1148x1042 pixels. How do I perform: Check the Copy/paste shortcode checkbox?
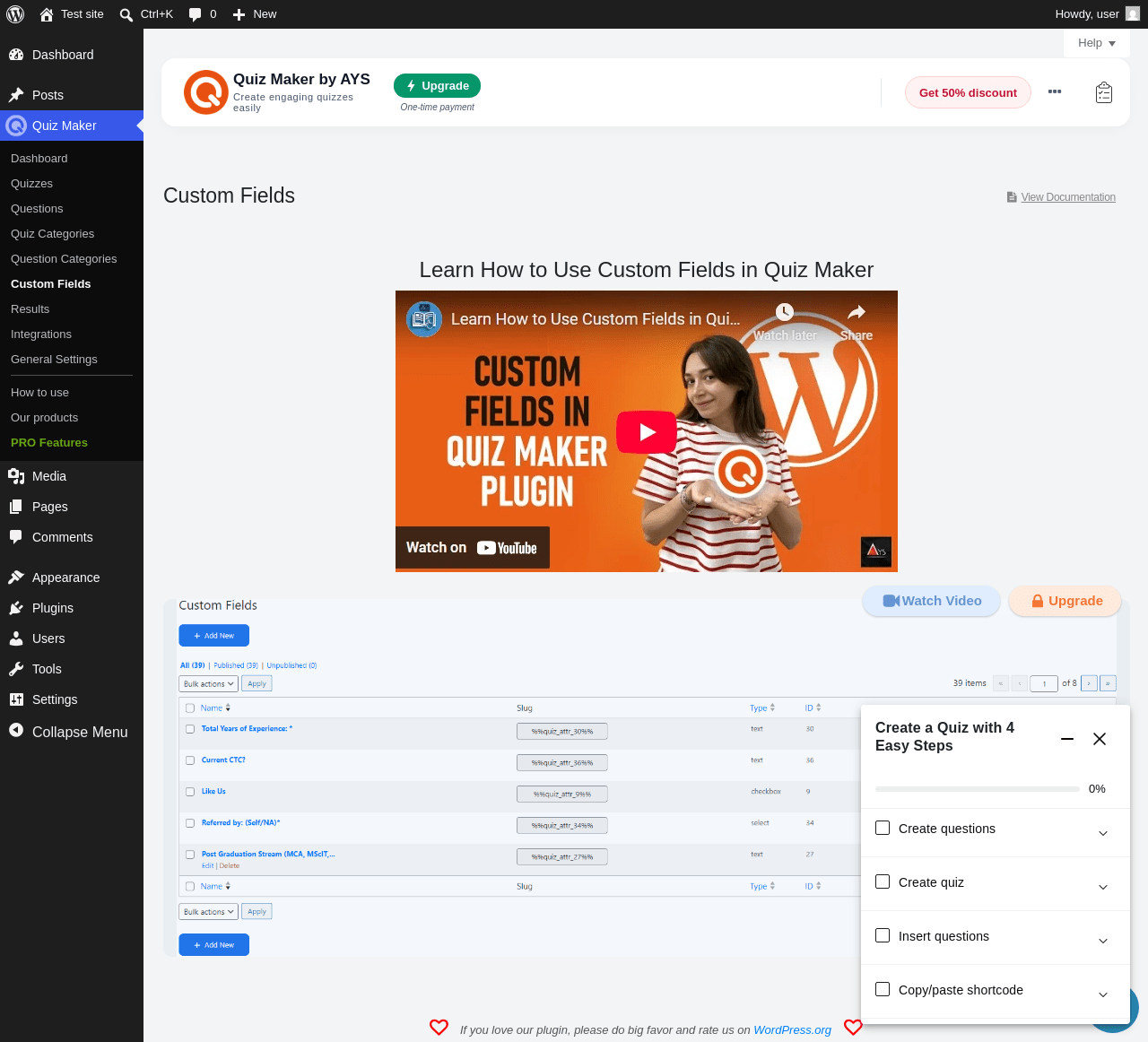(883, 989)
